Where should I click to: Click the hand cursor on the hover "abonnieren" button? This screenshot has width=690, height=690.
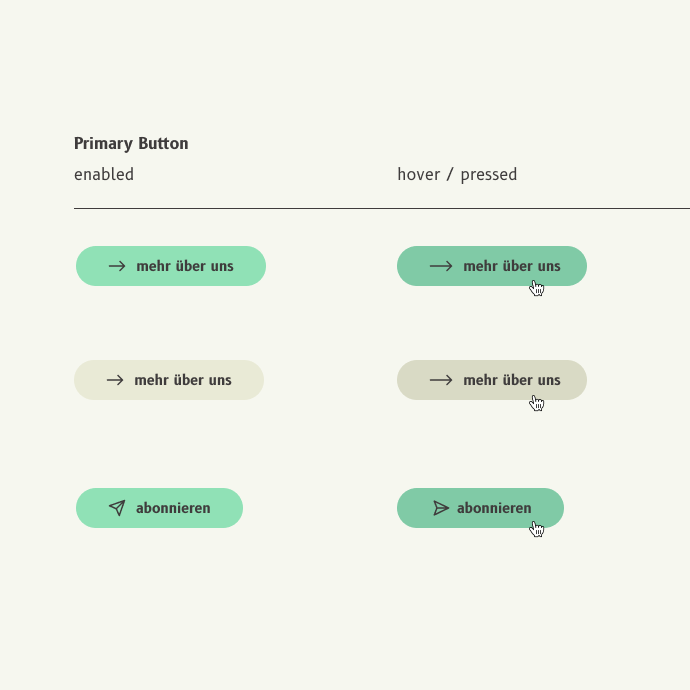coord(537,529)
